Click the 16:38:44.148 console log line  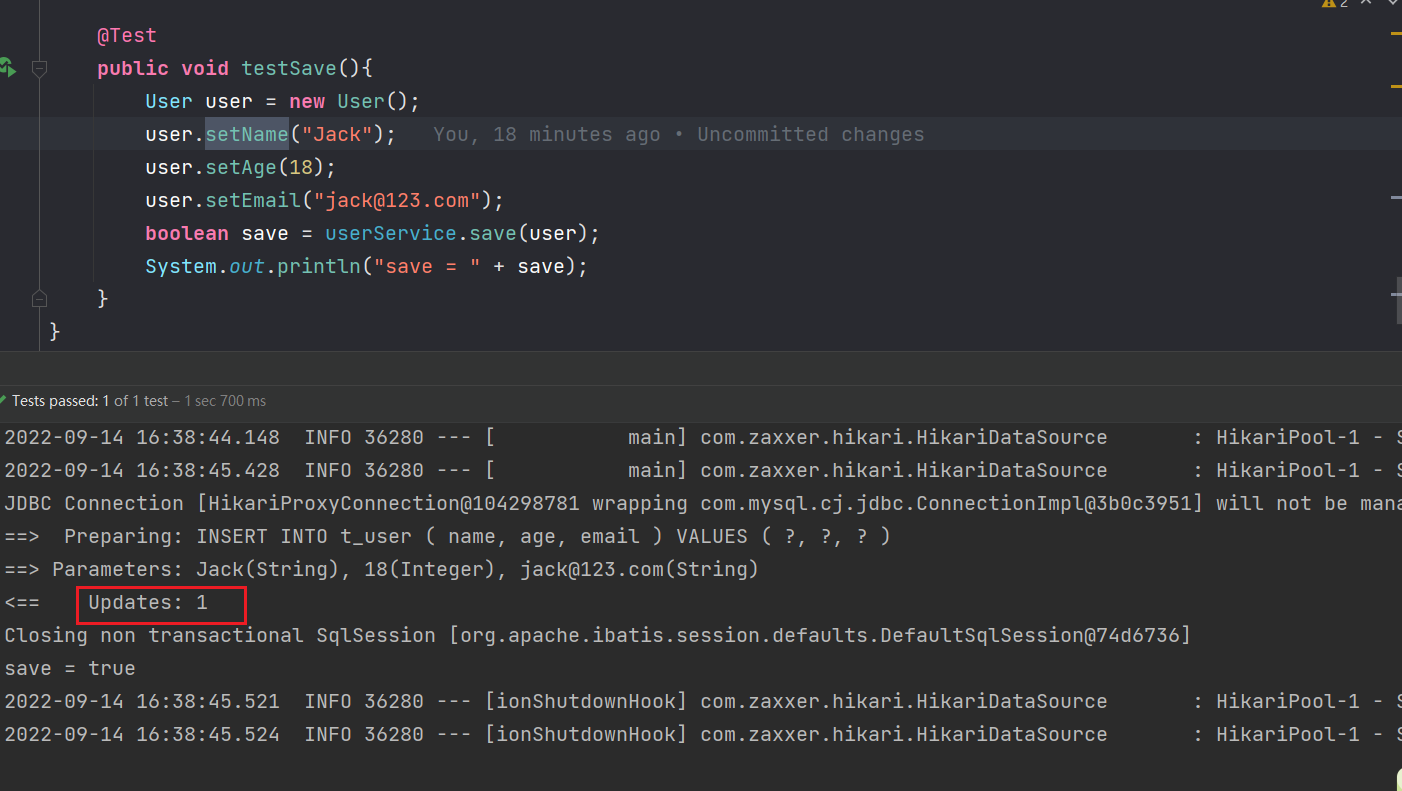click(x=701, y=437)
